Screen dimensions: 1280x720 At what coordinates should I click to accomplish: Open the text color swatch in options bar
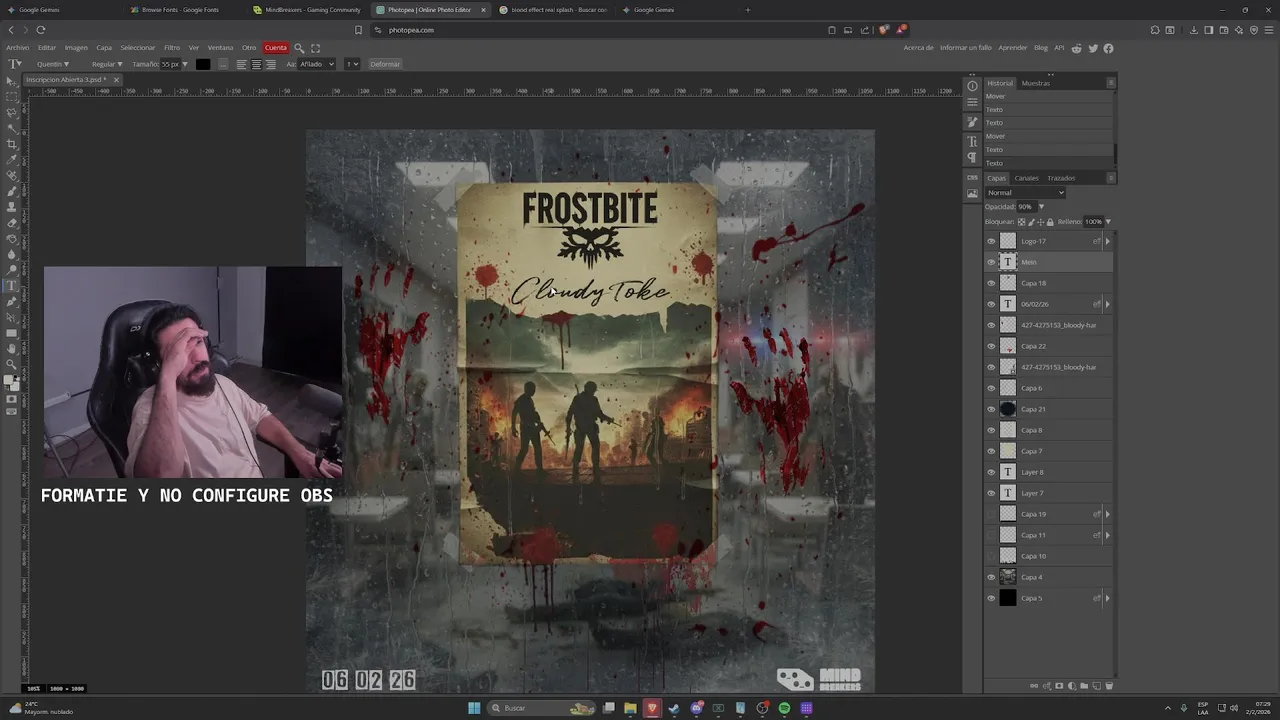tap(203, 64)
